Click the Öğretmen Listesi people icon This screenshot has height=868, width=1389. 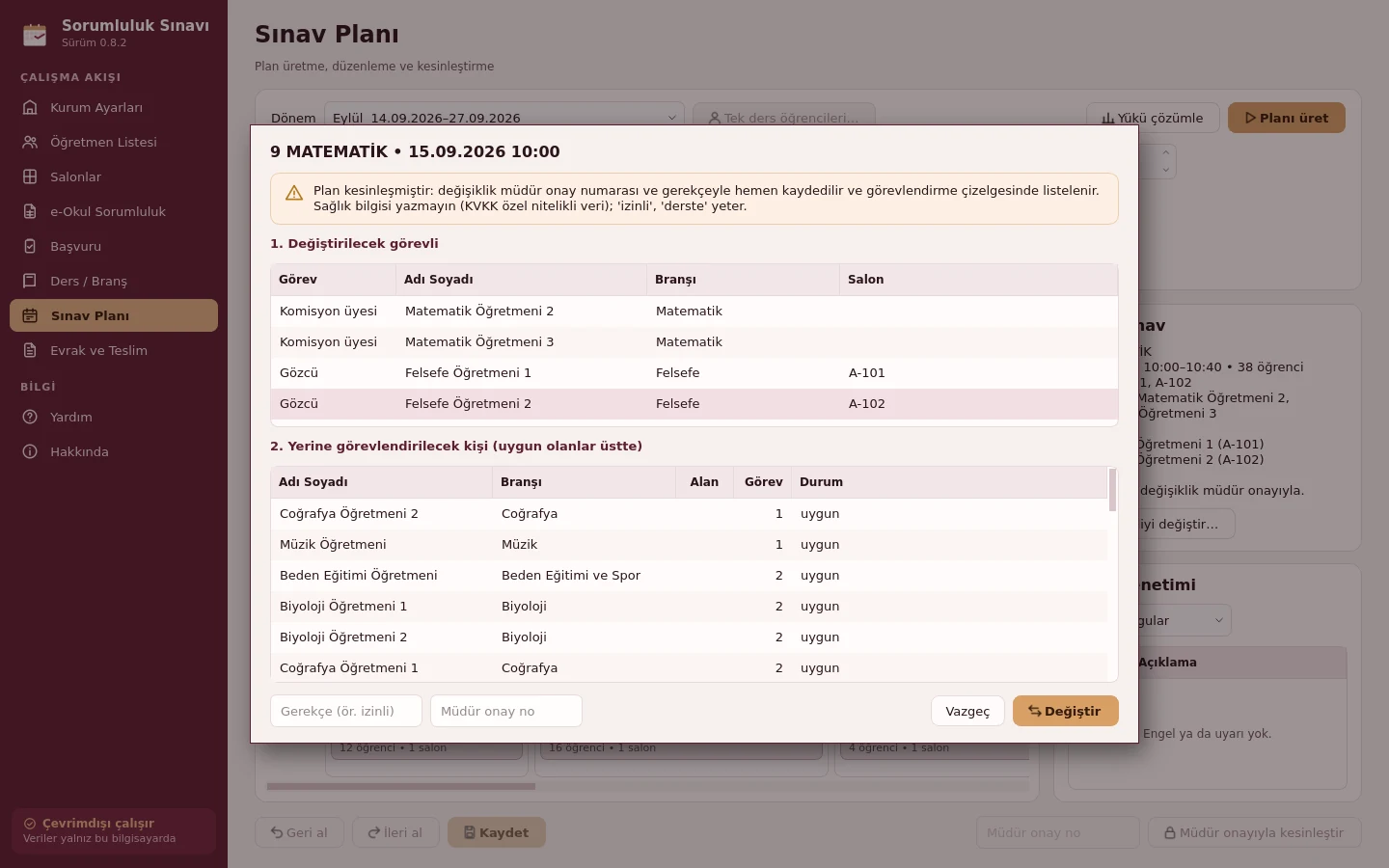(30, 142)
